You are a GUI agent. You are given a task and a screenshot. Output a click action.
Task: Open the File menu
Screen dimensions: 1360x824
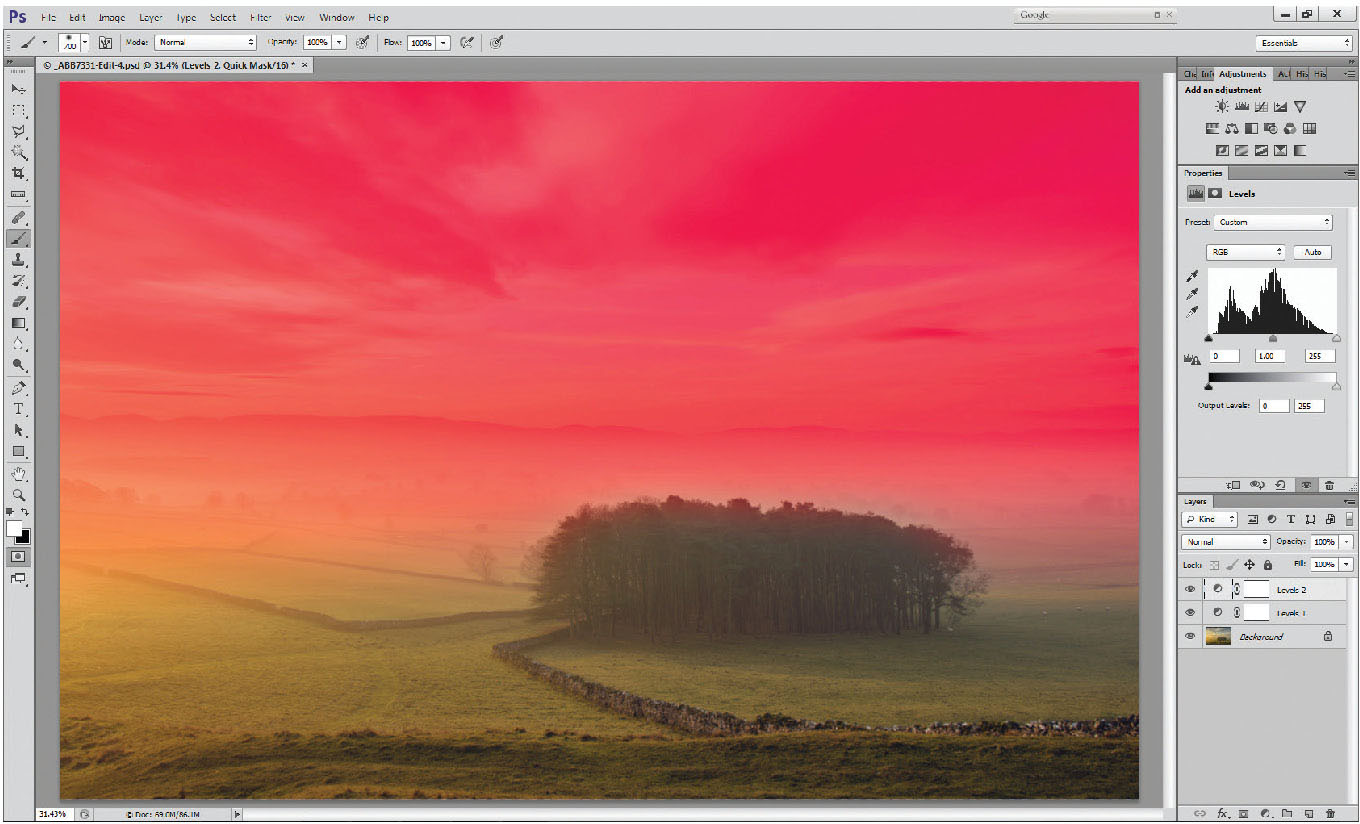point(48,17)
